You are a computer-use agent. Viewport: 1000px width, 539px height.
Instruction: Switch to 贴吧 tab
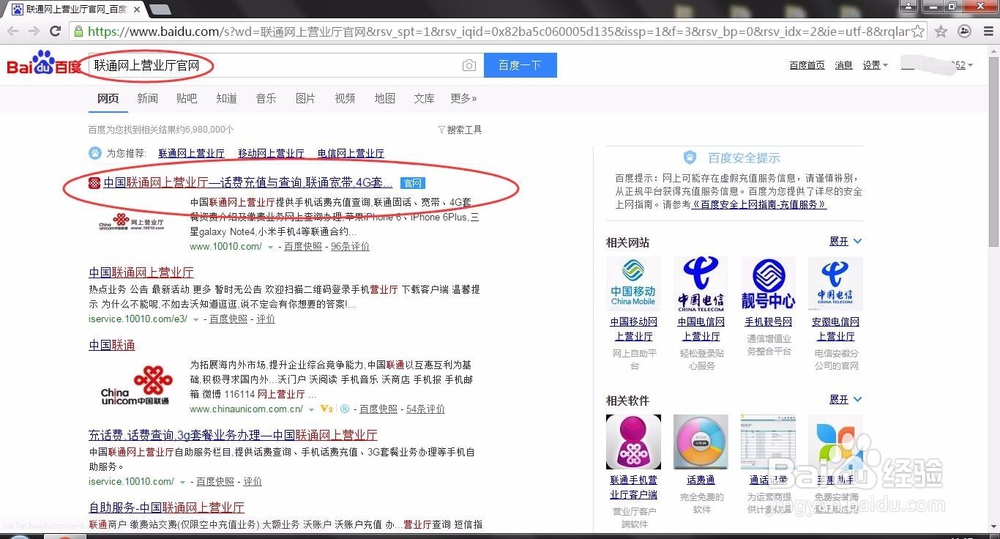click(x=187, y=98)
